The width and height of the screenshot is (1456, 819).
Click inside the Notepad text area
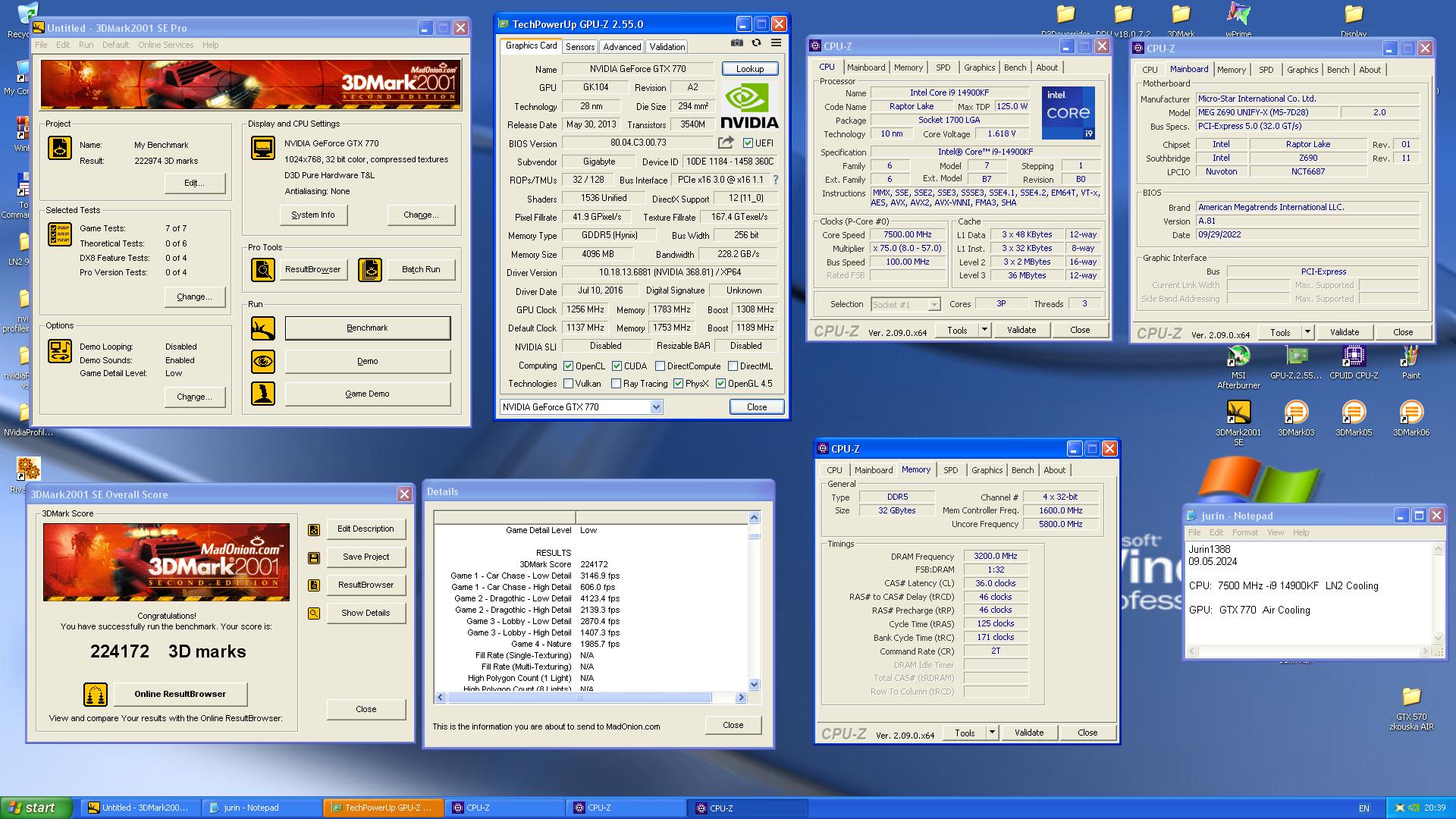[1309, 593]
